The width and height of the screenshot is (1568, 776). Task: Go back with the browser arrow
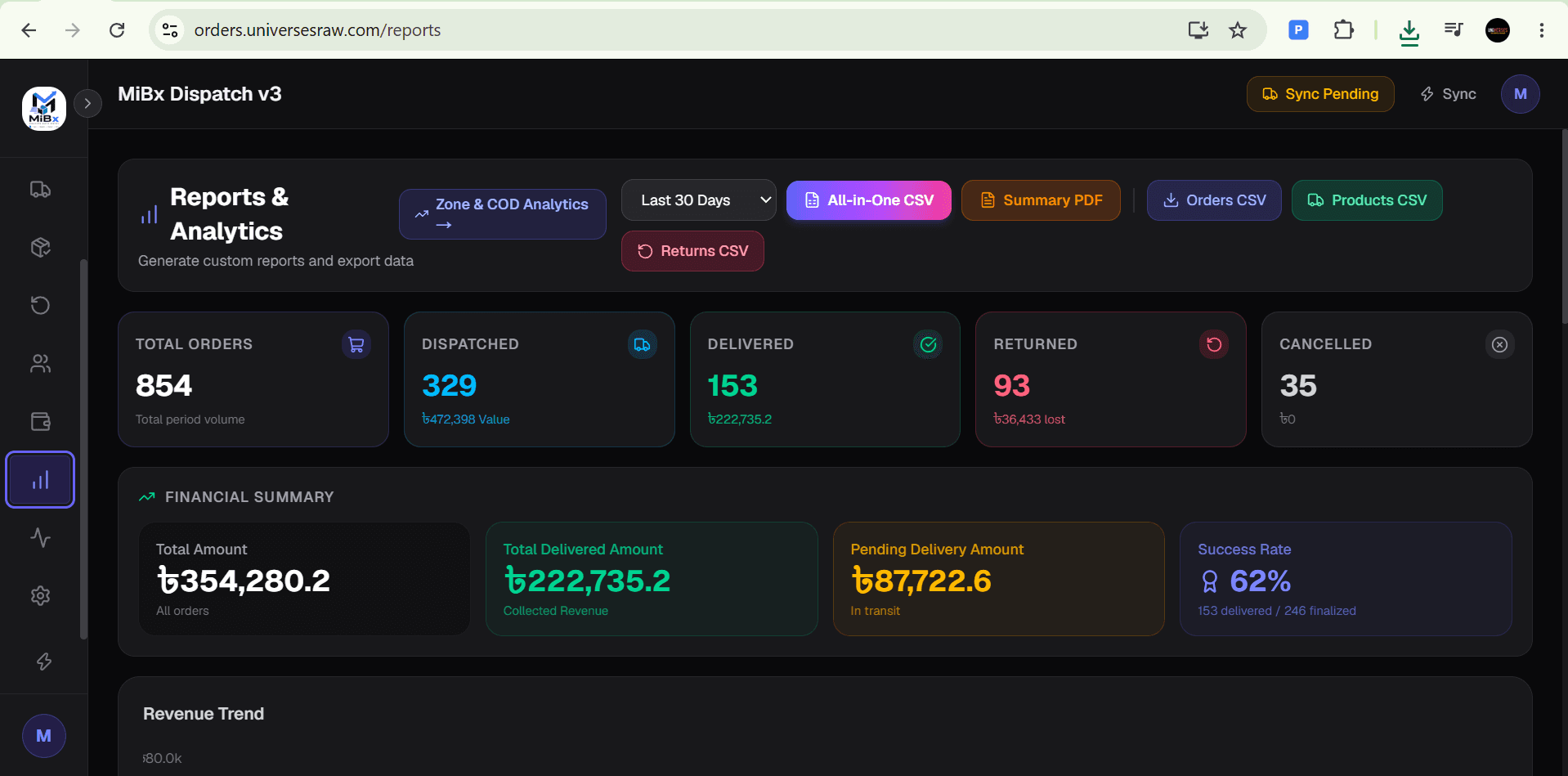click(29, 30)
